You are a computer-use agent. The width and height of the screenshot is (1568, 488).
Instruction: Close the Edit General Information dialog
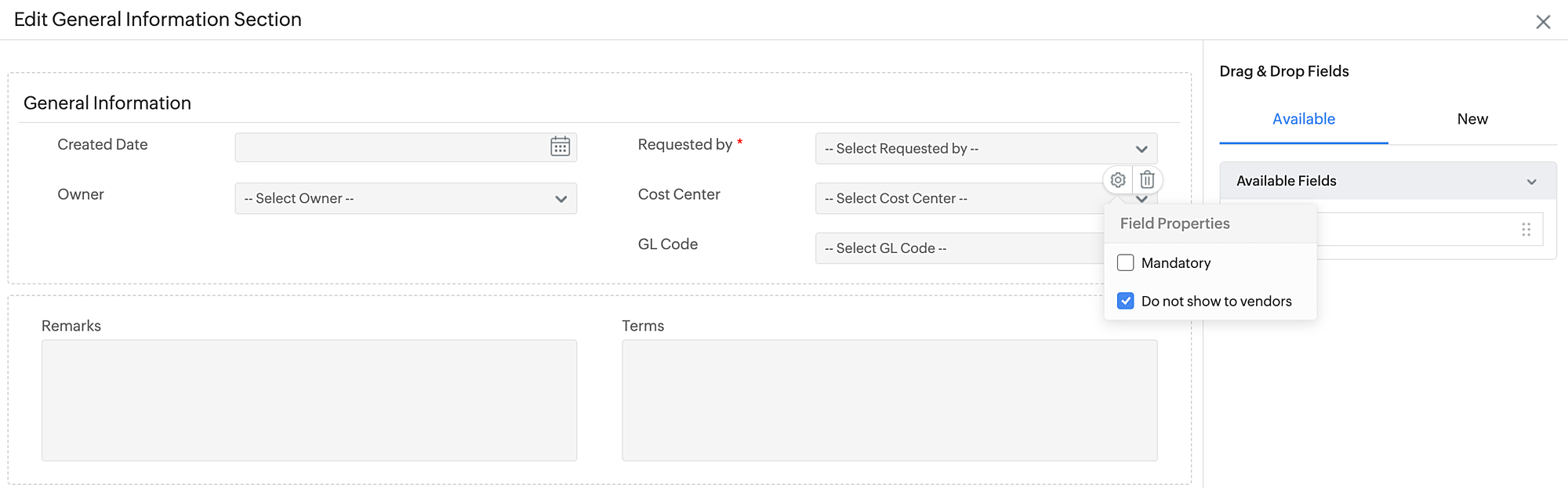[x=1543, y=22]
